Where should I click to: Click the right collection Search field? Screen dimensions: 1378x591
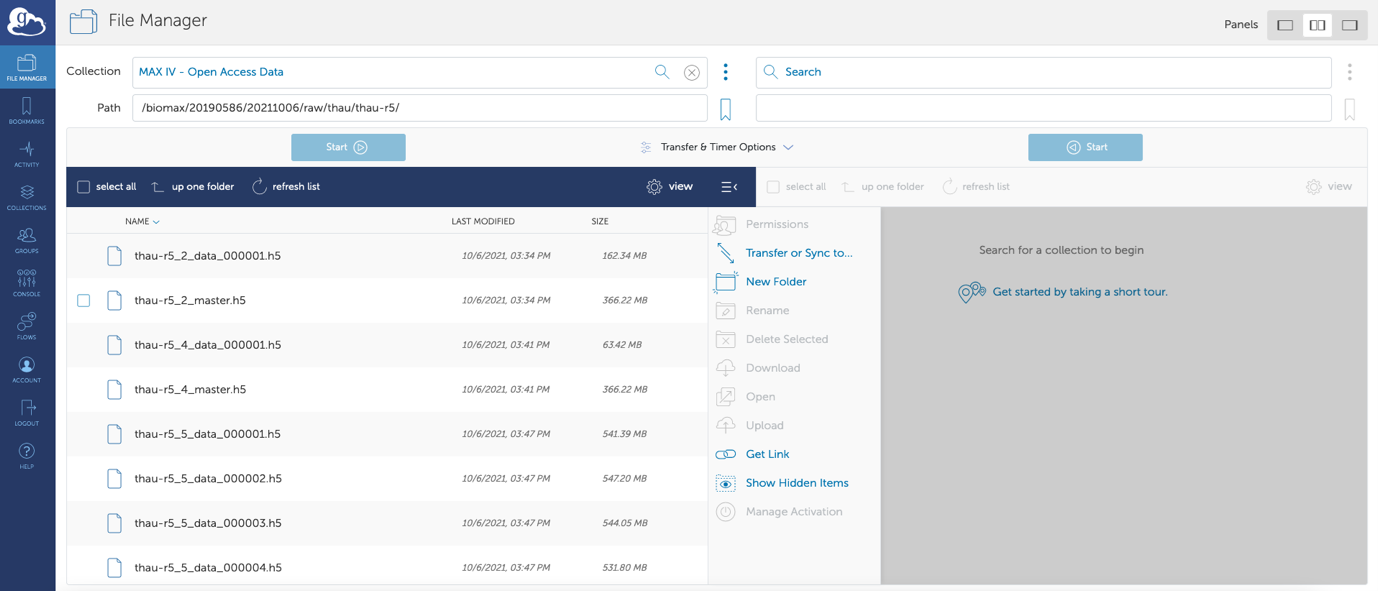pos(1043,72)
